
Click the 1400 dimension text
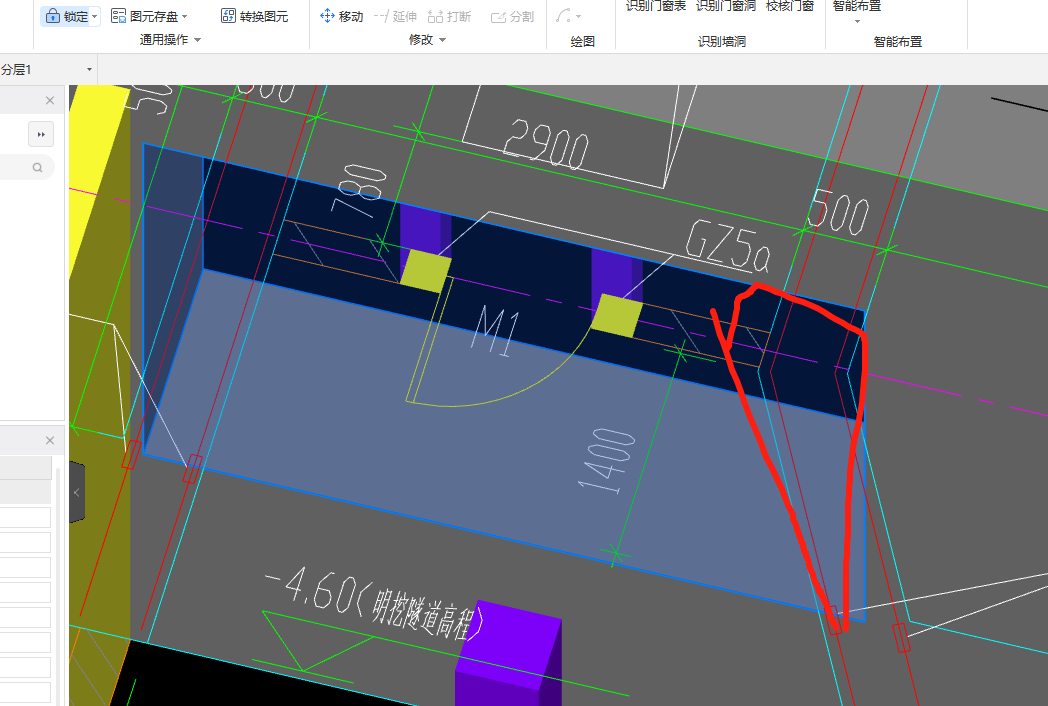tap(607, 462)
